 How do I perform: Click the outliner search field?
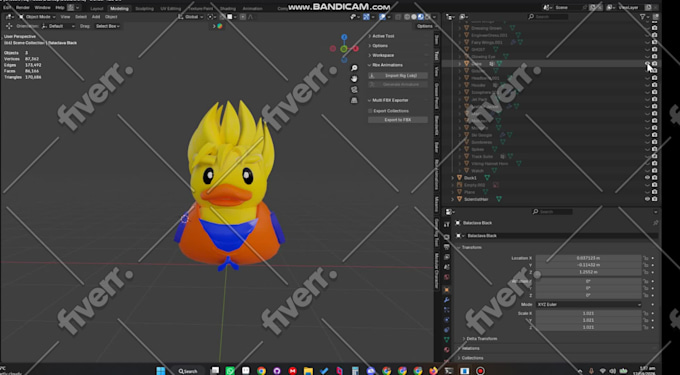click(548, 16)
